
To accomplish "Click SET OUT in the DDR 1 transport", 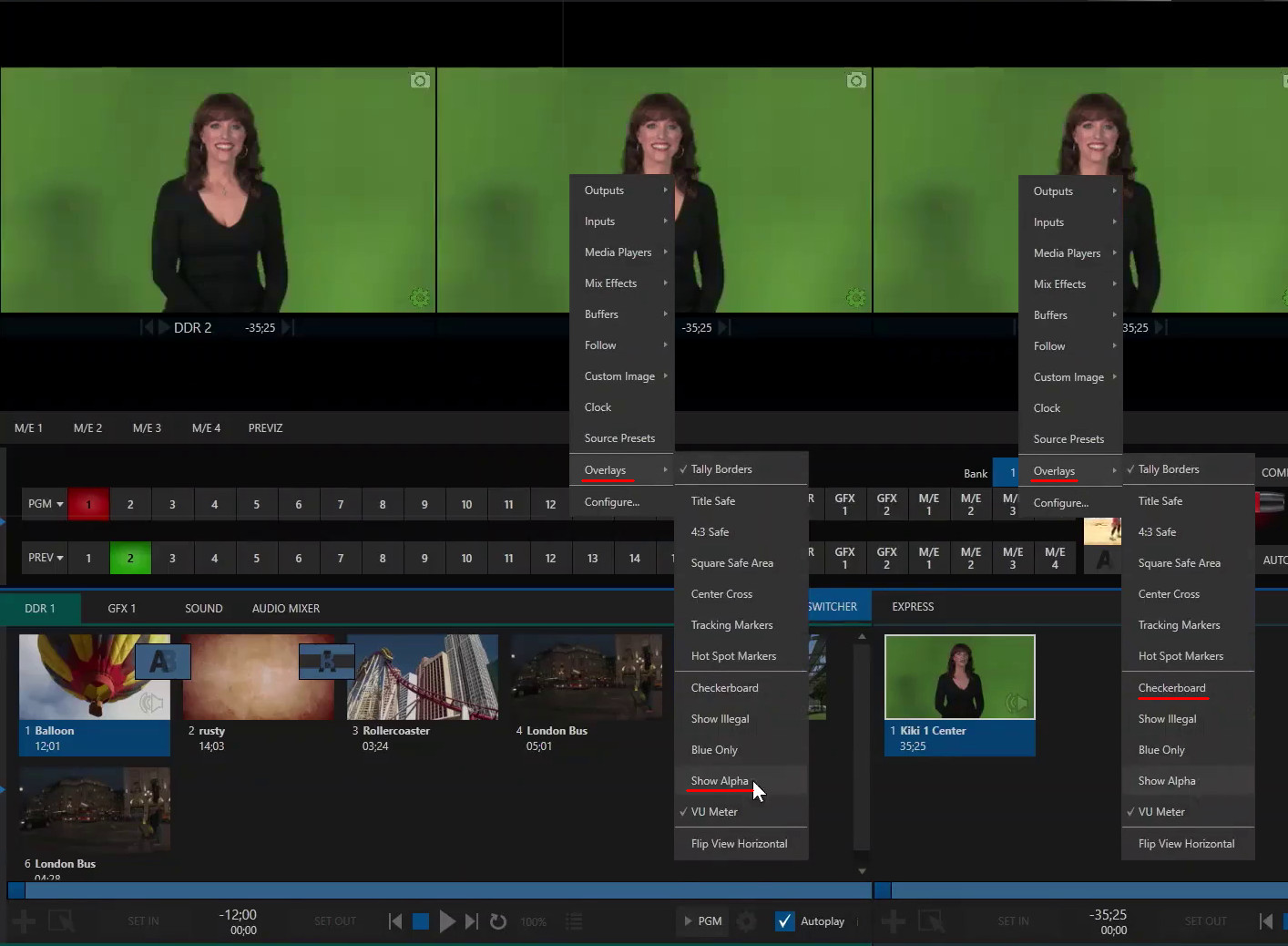I will click(x=335, y=921).
